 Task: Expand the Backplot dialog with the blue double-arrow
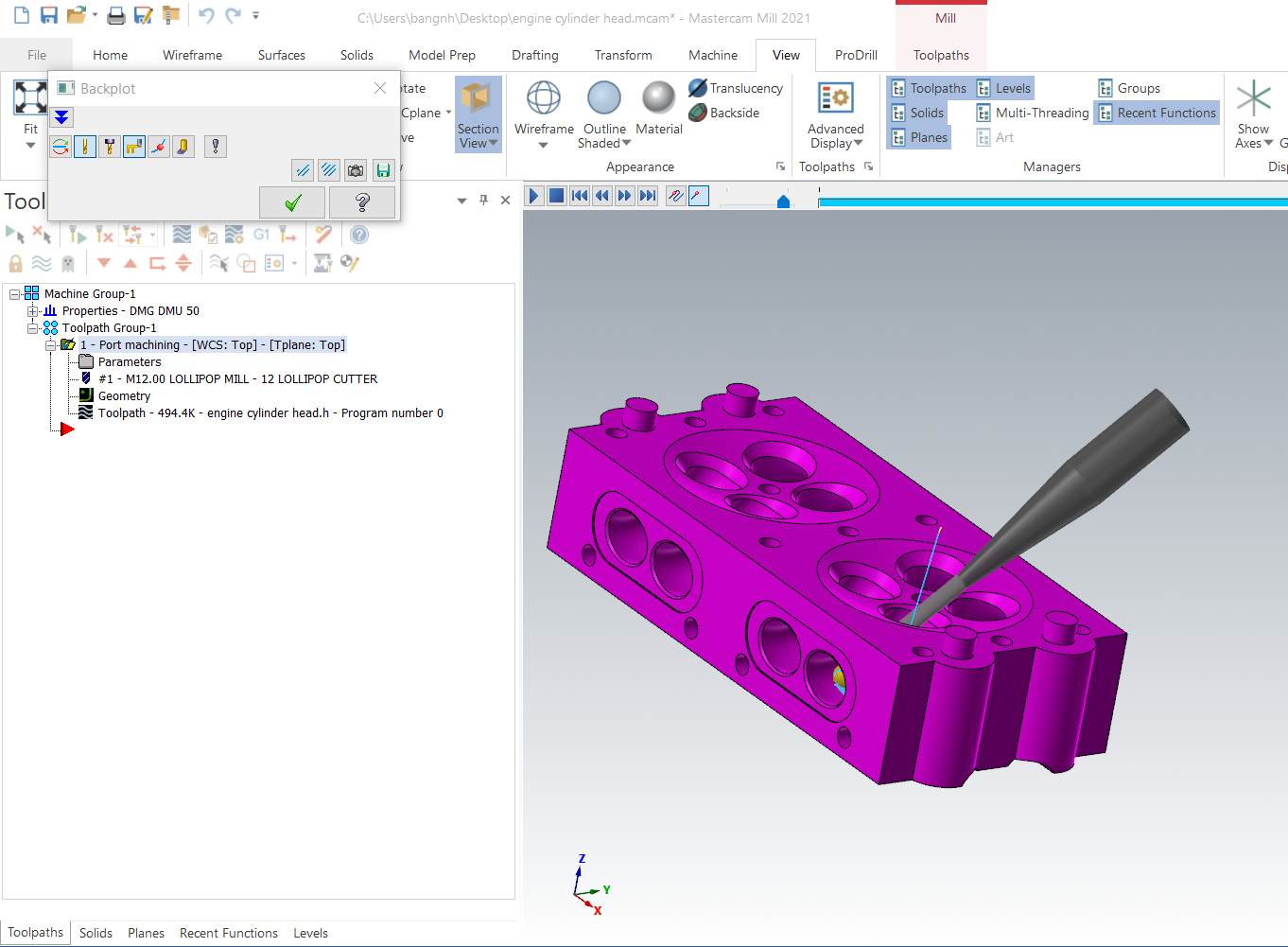coord(61,117)
